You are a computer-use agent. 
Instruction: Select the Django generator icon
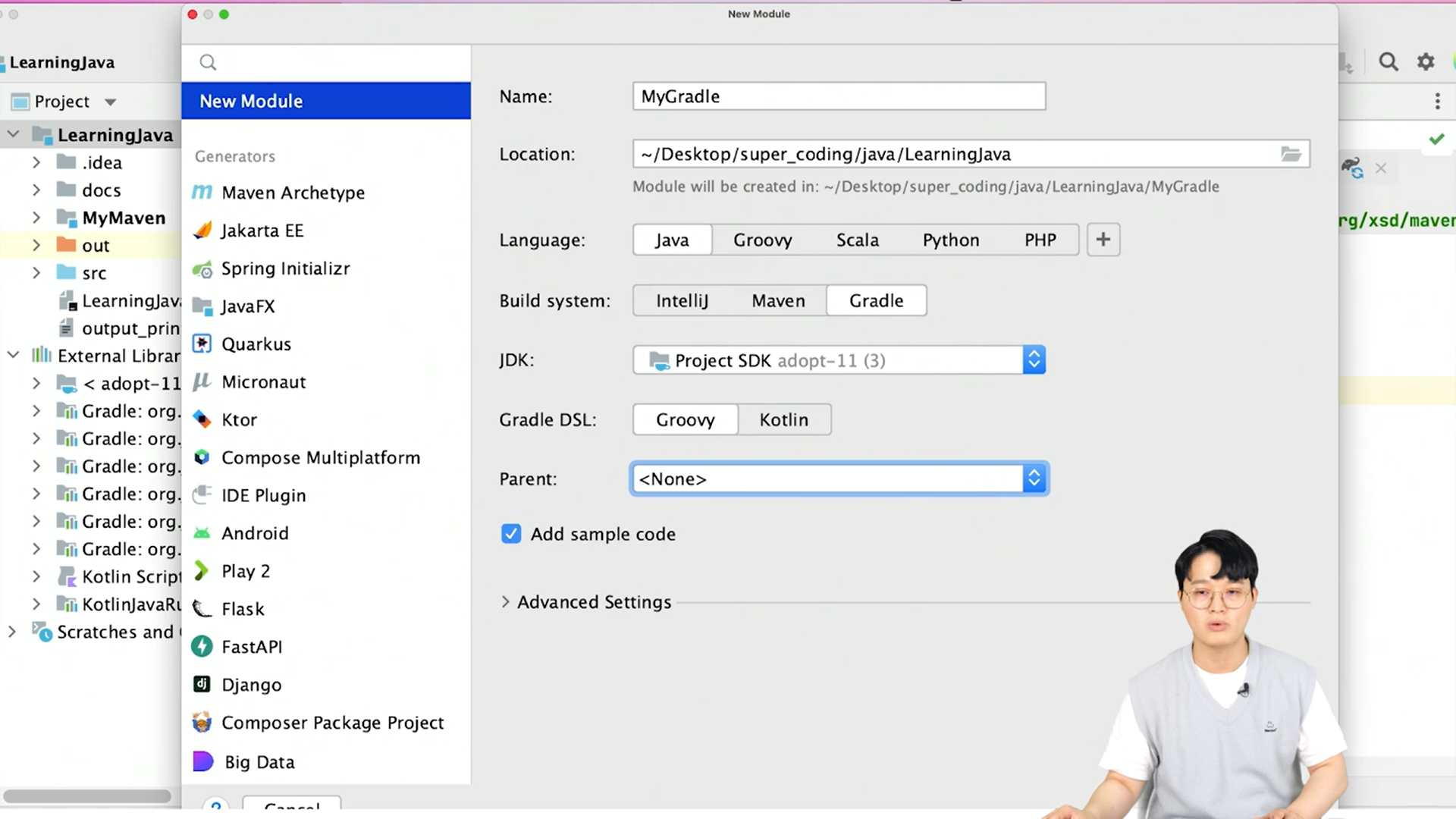pos(202,684)
